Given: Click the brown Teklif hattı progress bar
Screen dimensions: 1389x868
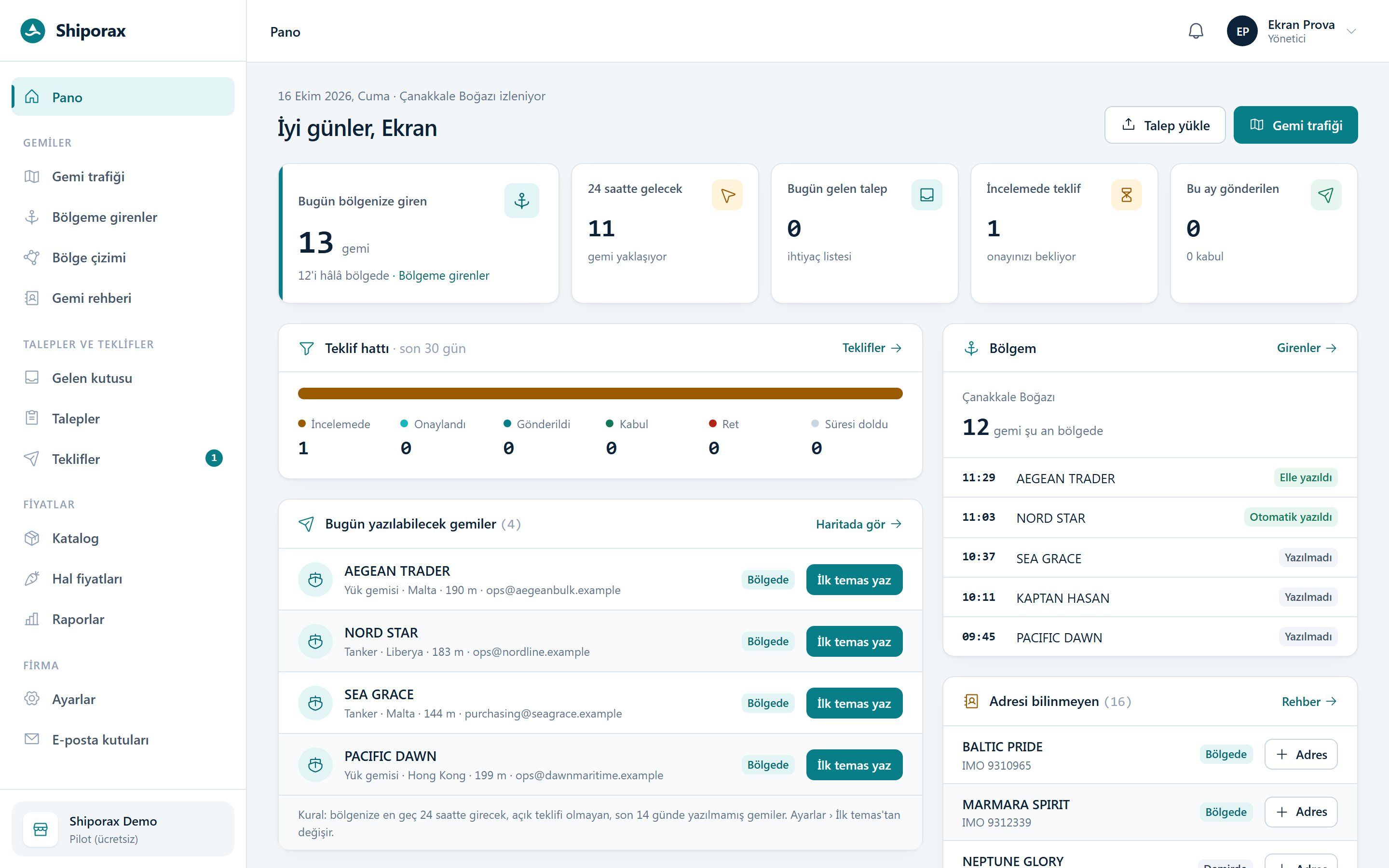Looking at the screenshot, I should click(600, 393).
